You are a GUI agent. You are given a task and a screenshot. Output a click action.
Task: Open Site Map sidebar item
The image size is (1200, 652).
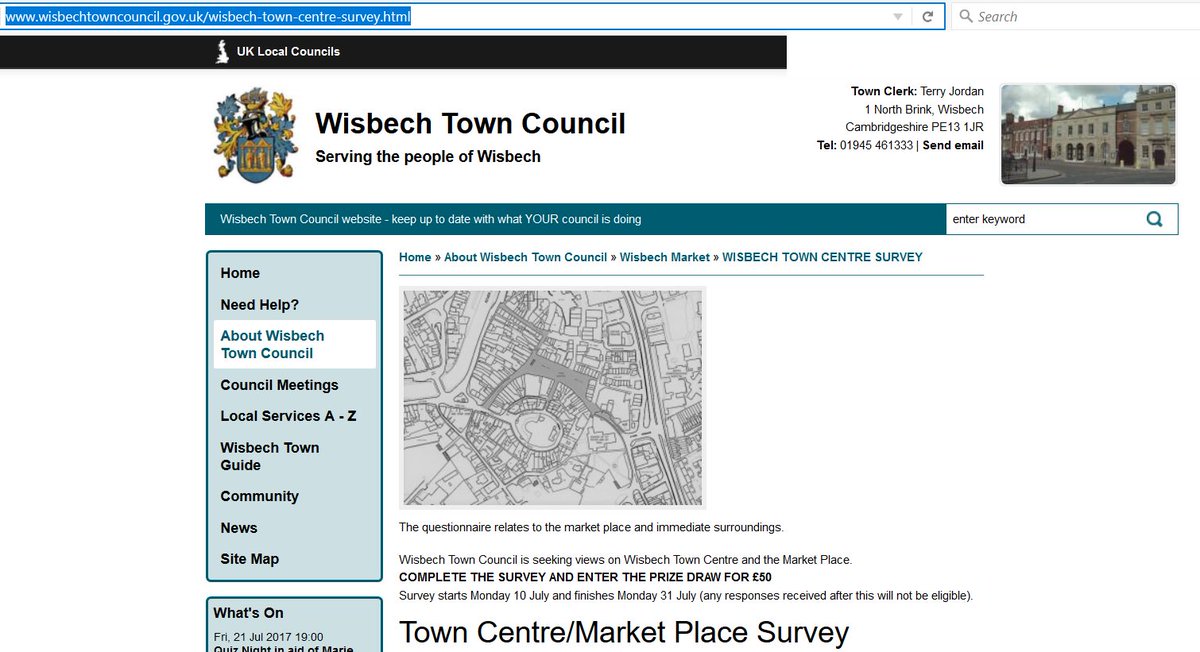250,559
